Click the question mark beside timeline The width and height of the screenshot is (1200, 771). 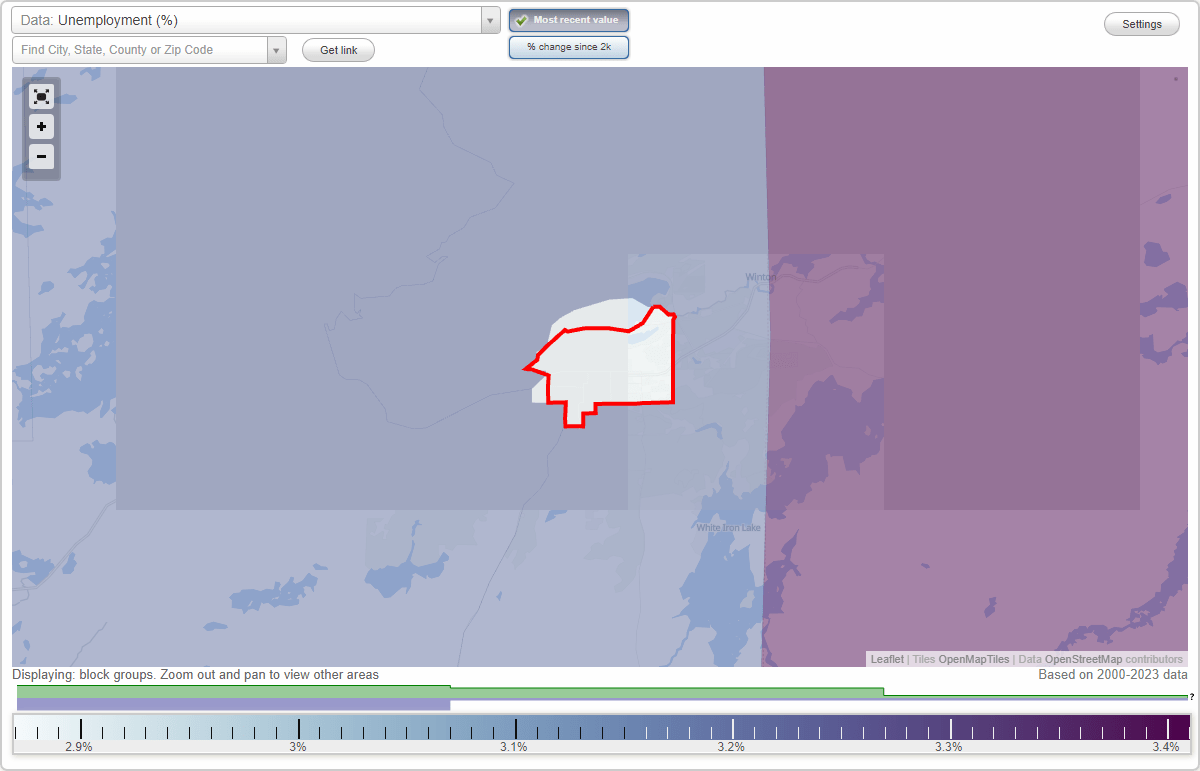pos(1191,697)
